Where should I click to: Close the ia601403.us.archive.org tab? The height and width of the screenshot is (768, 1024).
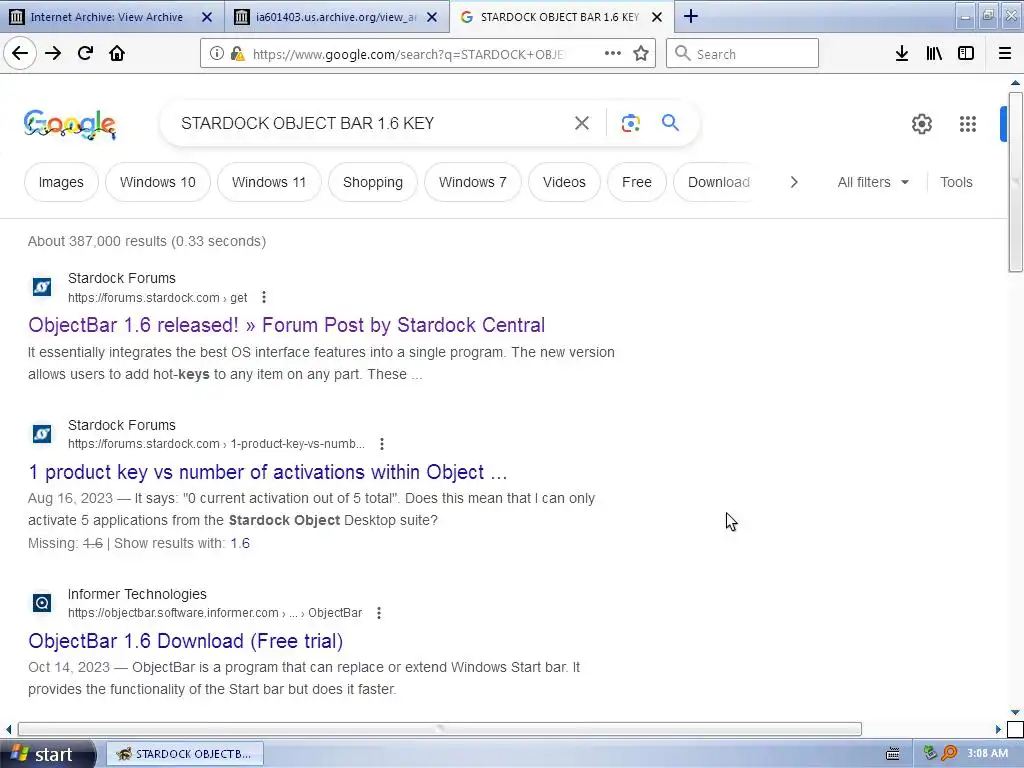[x=432, y=17]
